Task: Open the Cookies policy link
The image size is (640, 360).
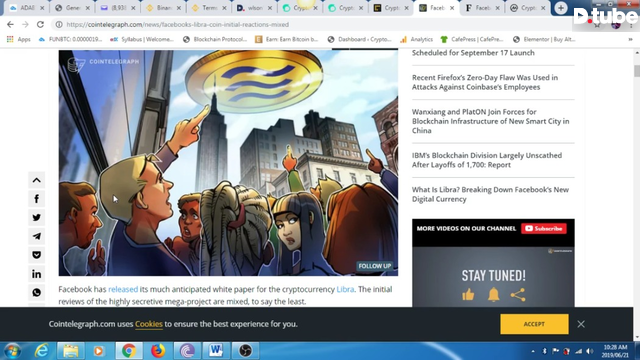Action: (x=149, y=324)
